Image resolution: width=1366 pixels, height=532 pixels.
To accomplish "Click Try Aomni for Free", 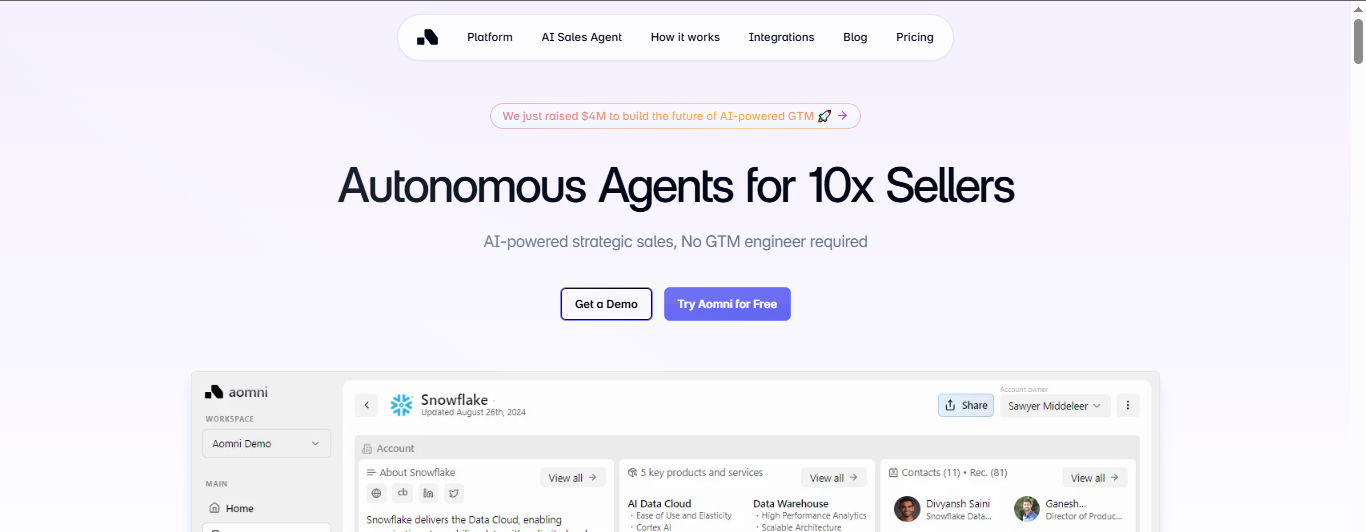I will coord(727,304).
